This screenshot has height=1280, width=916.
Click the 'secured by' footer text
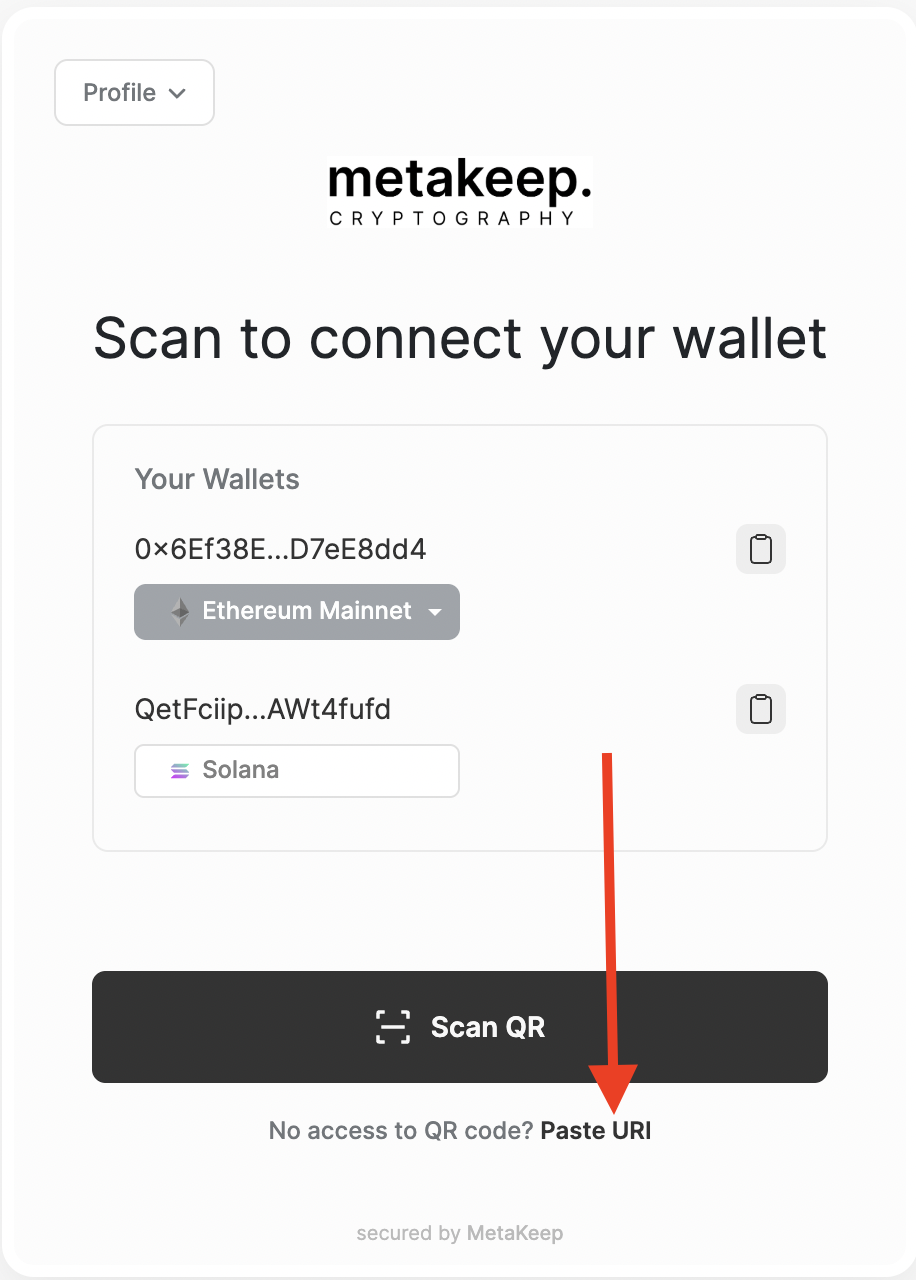[409, 1234]
